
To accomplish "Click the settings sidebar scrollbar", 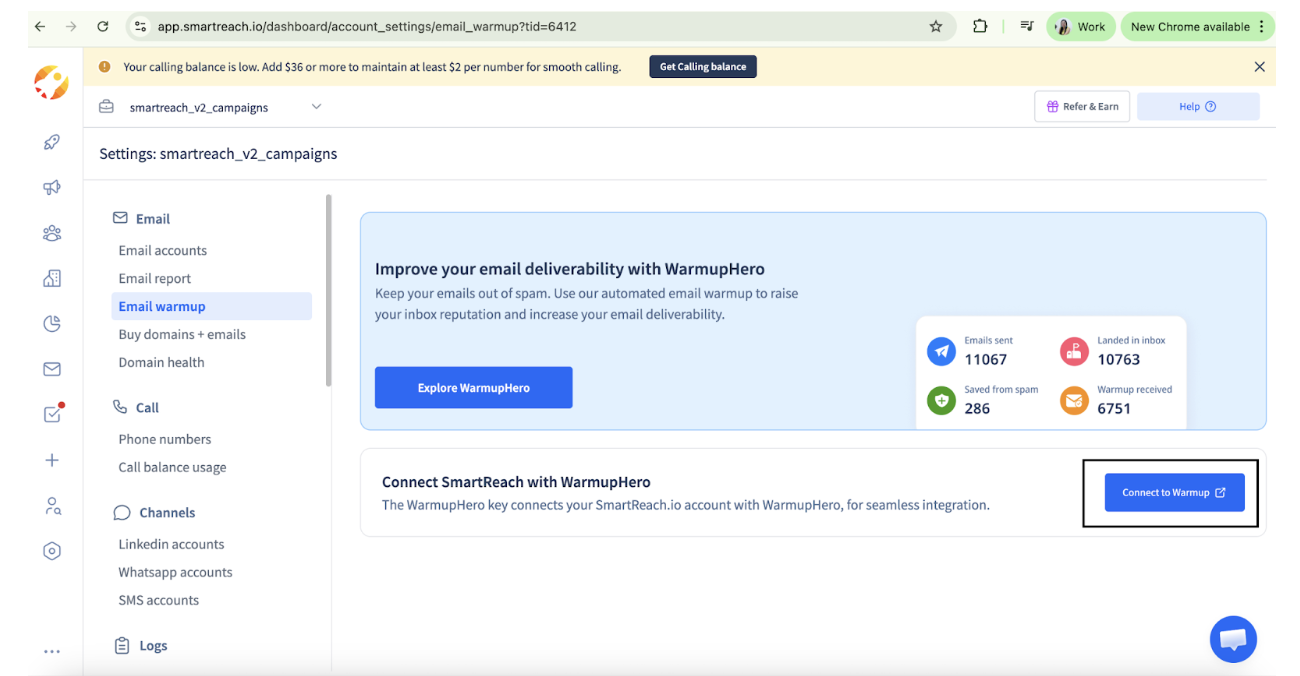I will tap(328, 290).
